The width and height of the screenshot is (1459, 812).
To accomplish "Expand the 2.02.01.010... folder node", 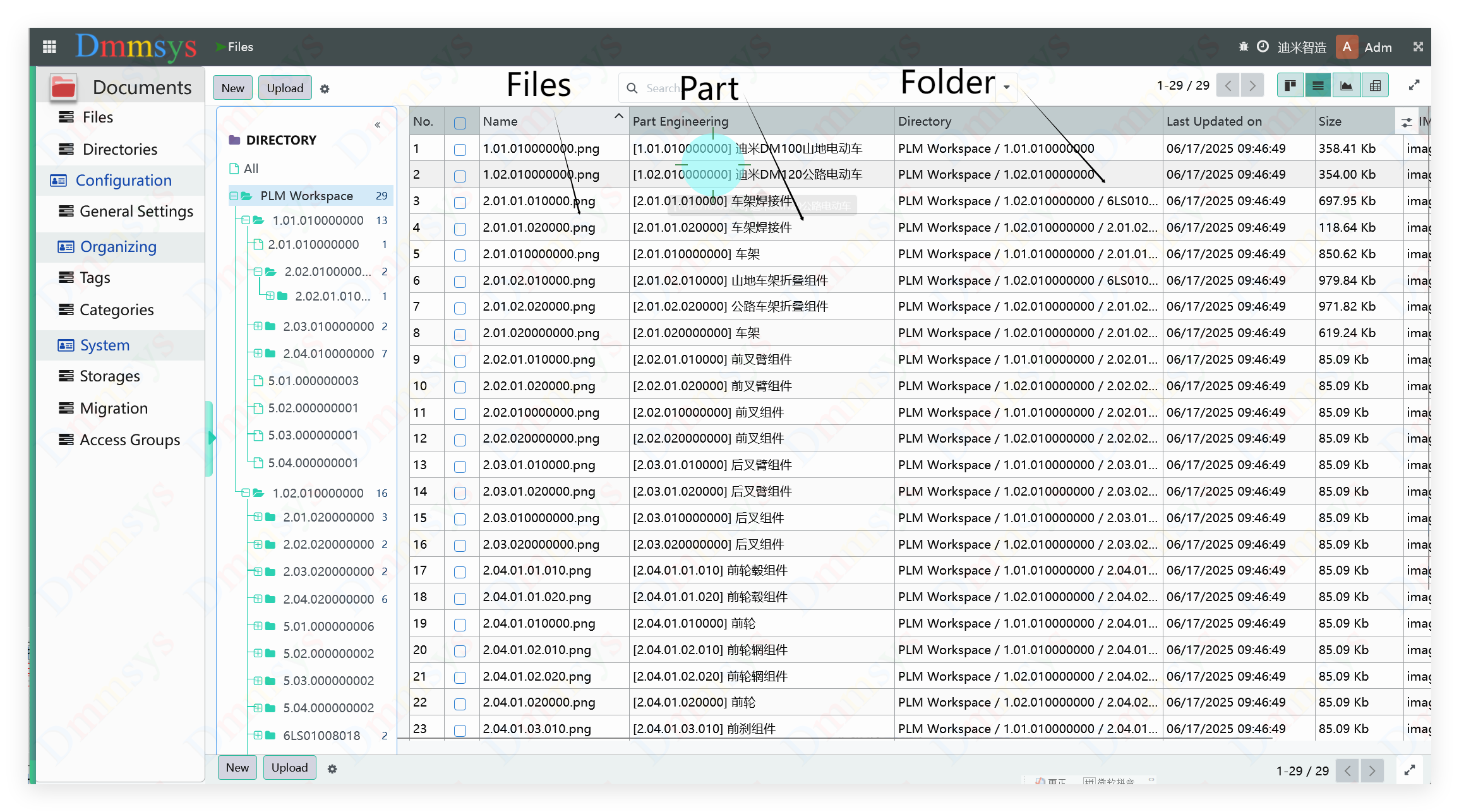I will pyautogui.click(x=269, y=296).
